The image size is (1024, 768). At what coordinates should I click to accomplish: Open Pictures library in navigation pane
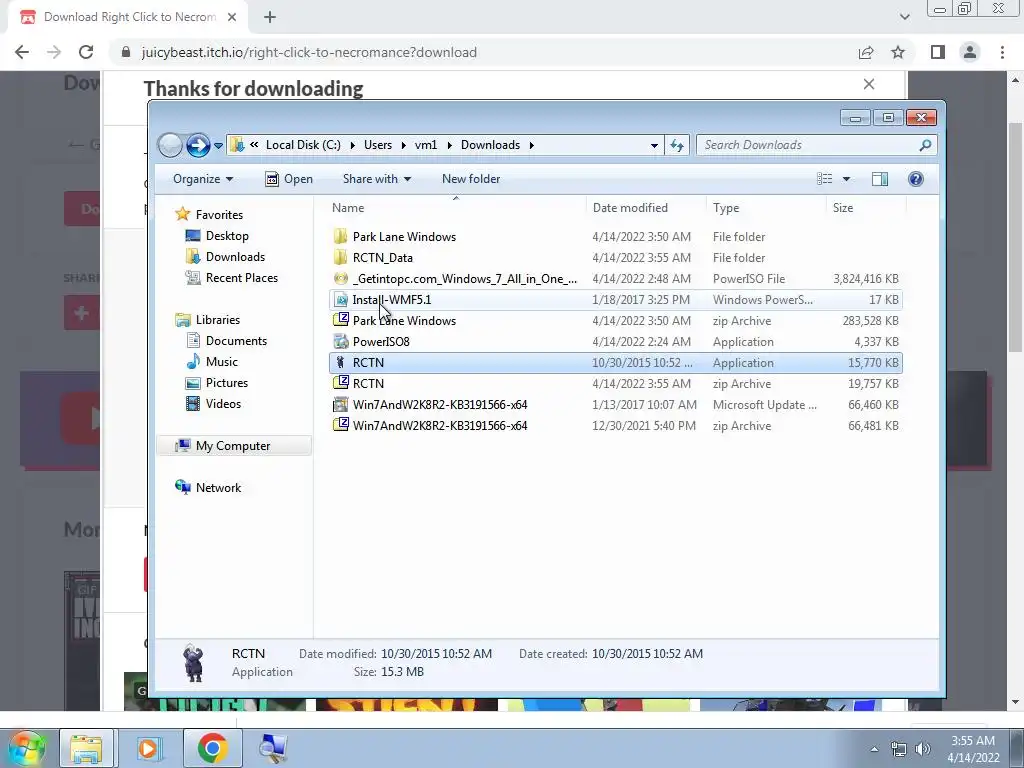(227, 383)
